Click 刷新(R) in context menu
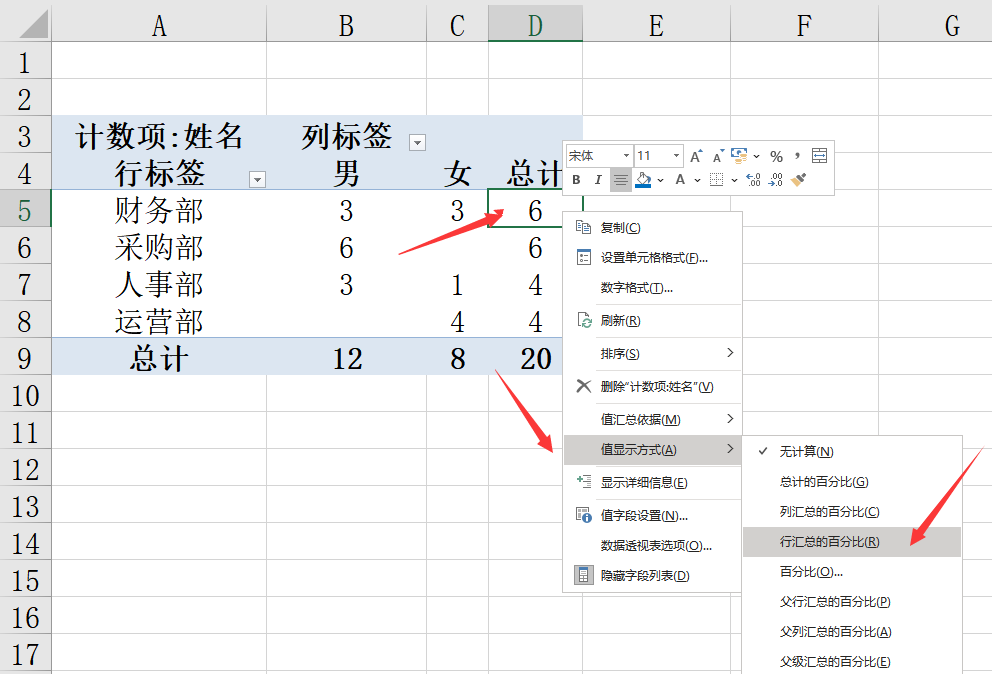This screenshot has width=992, height=674. (x=652, y=321)
